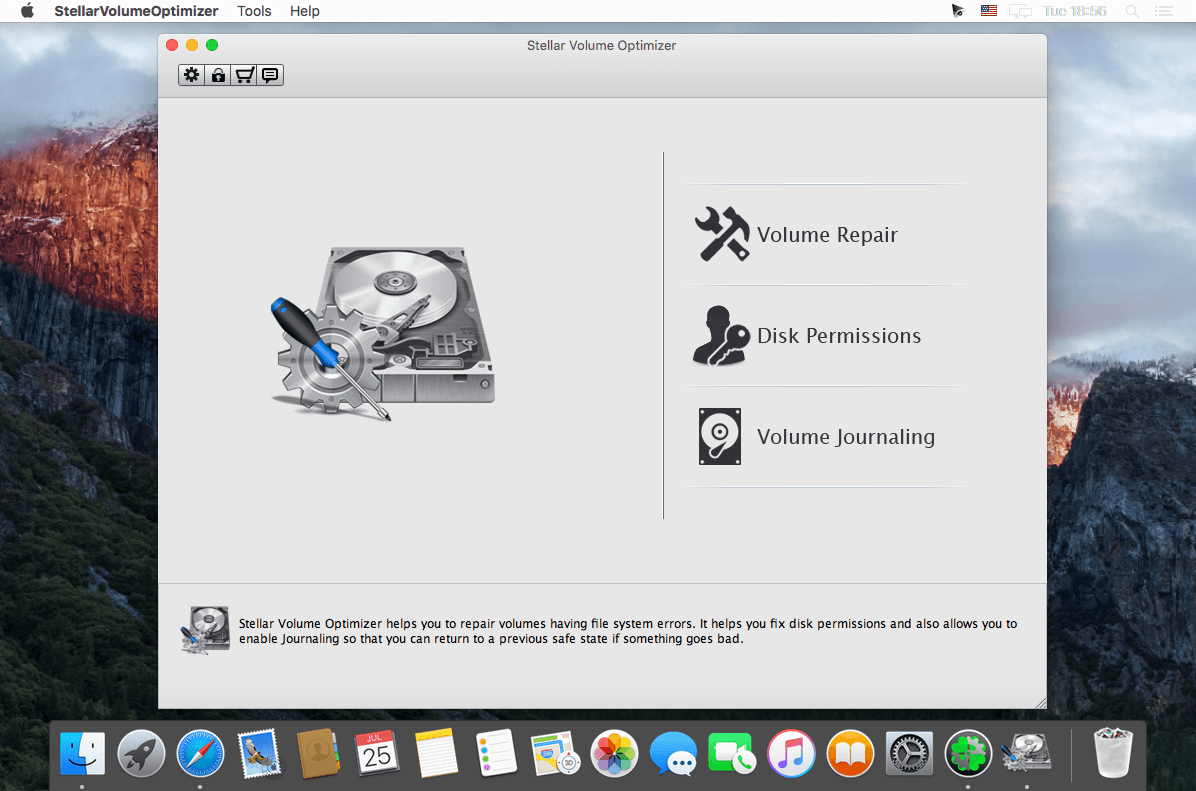Open the StellarVolumeOptimizer application menu
Viewport: 1196px width, 791px height.
point(136,11)
